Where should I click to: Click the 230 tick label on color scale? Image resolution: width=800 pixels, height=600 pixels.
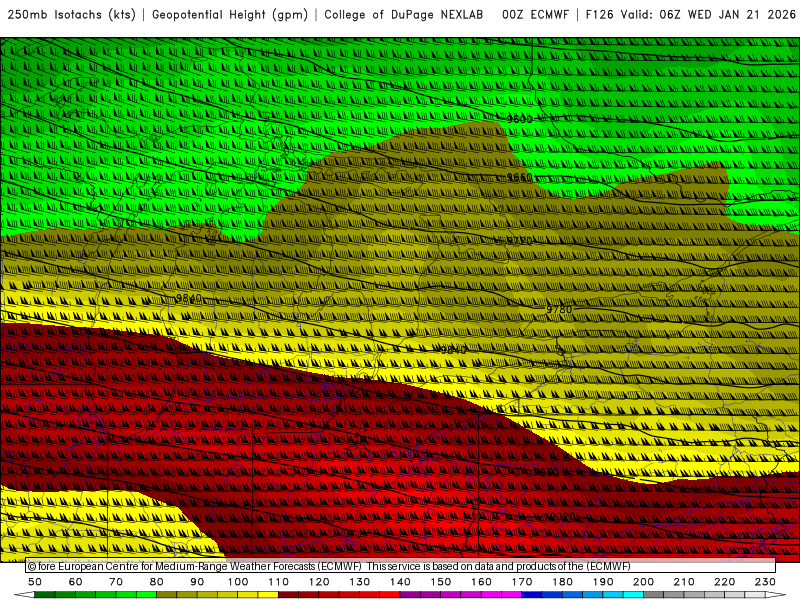tap(765, 582)
